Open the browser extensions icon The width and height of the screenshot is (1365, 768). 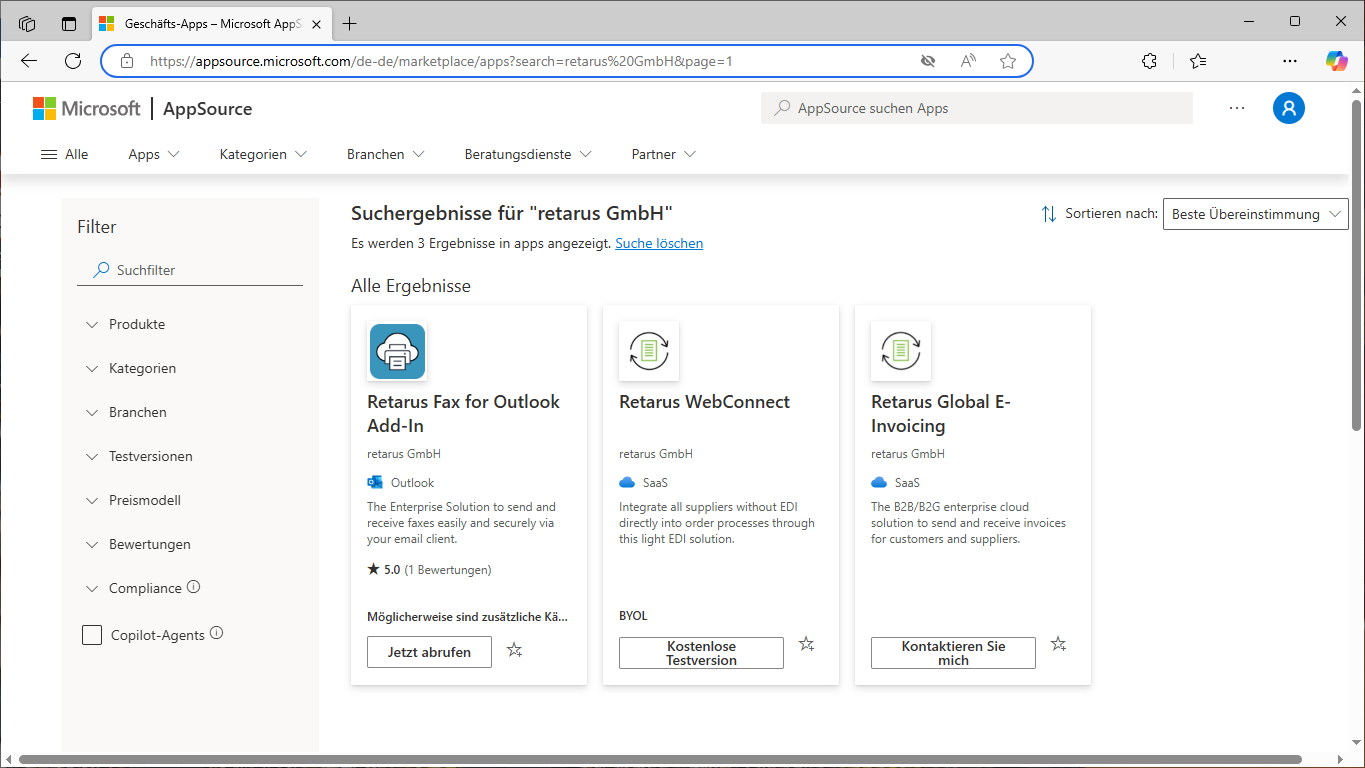pyautogui.click(x=1149, y=61)
